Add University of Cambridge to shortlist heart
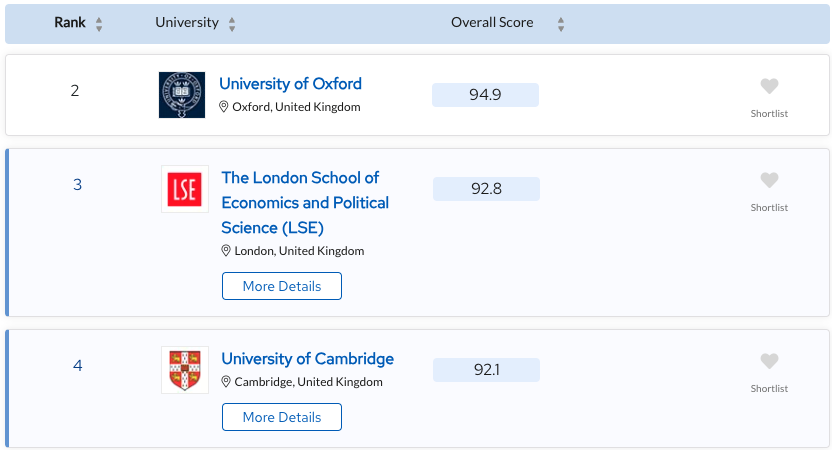 [769, 361]
